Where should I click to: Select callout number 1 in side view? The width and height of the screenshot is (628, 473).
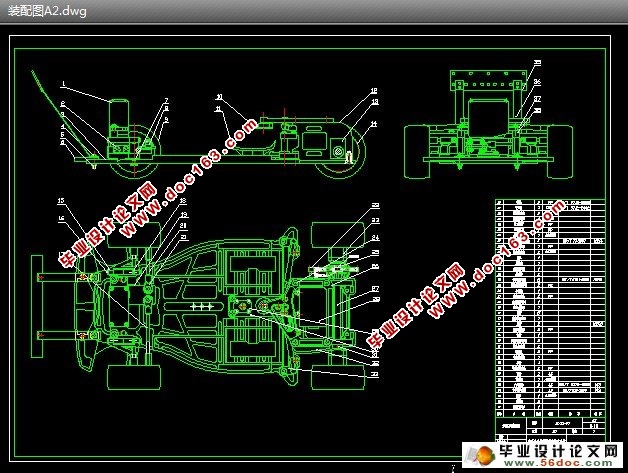coord(64,84)
